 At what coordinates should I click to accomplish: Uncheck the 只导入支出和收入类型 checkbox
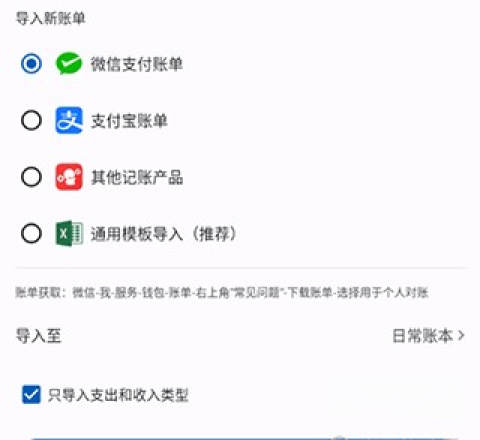[x=31, y=395]
